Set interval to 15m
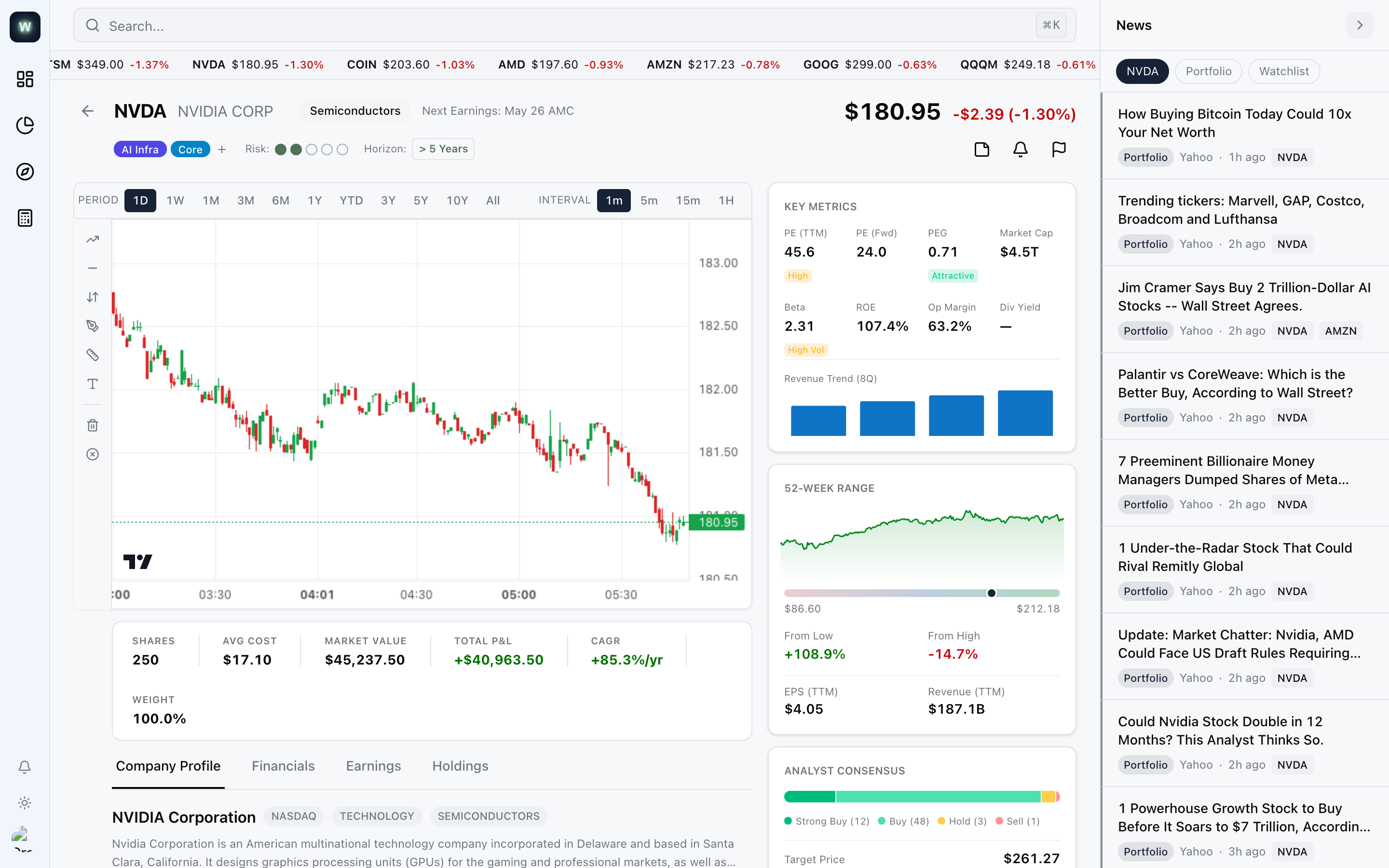The width and height of the screenshot is (1389, 868). pyautogui.click(x=688, y=200)
